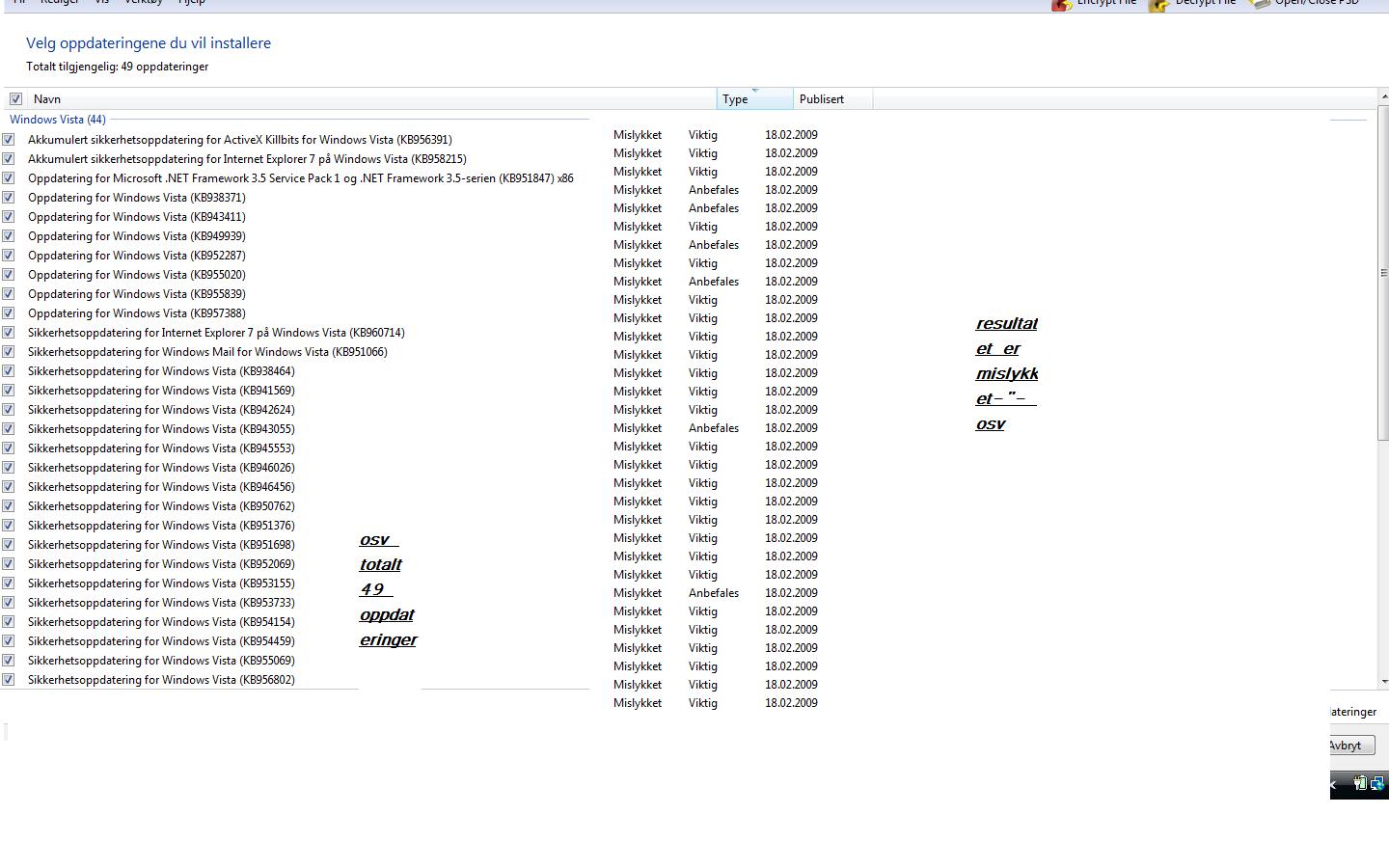Click the 'Velg oppdateringene du vil installere' heading
This screenshot has height=868, width=1389.
149,42
